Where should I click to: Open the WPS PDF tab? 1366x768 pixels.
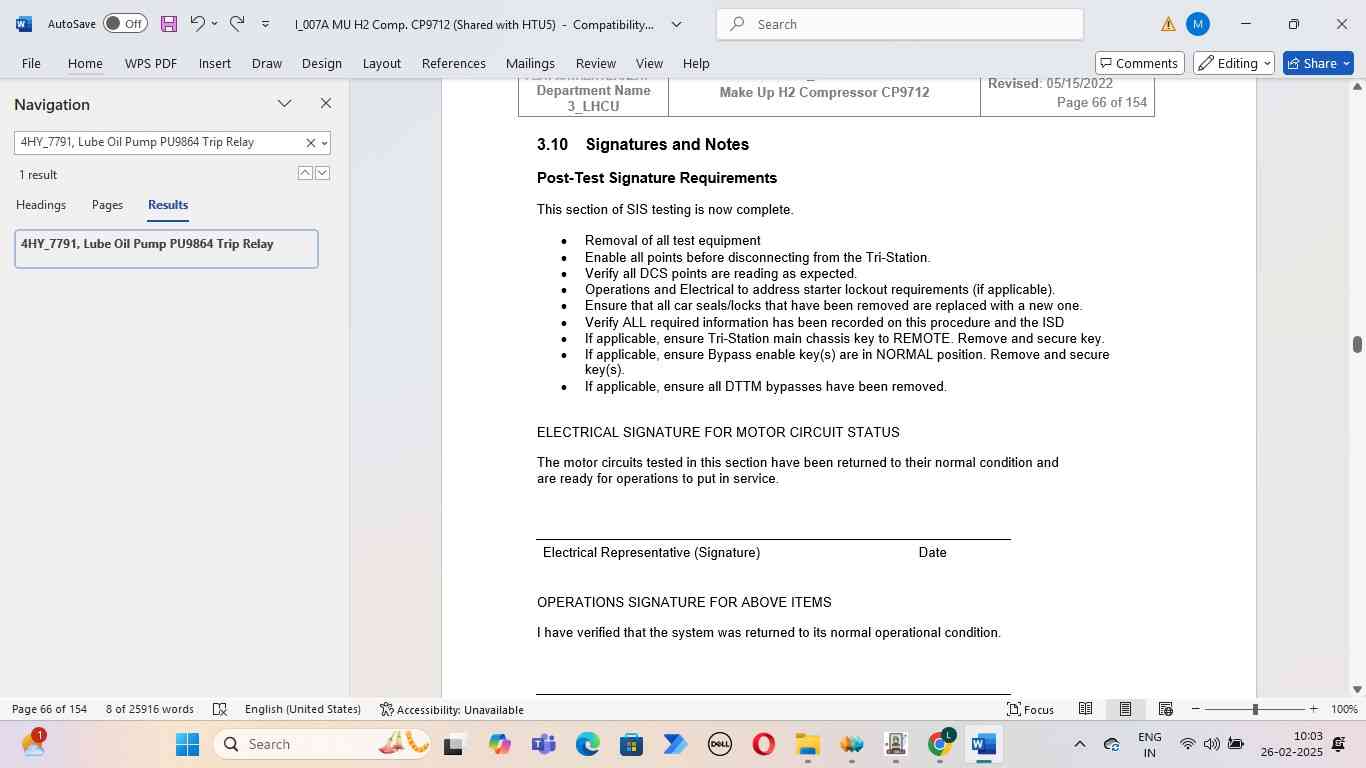point(151,63)
